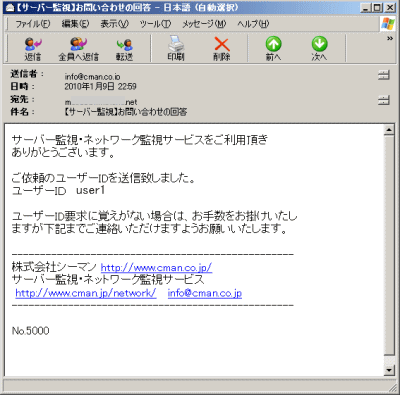Click the text '株式会社シーマン'
The image size is (400, 395).
54,267
